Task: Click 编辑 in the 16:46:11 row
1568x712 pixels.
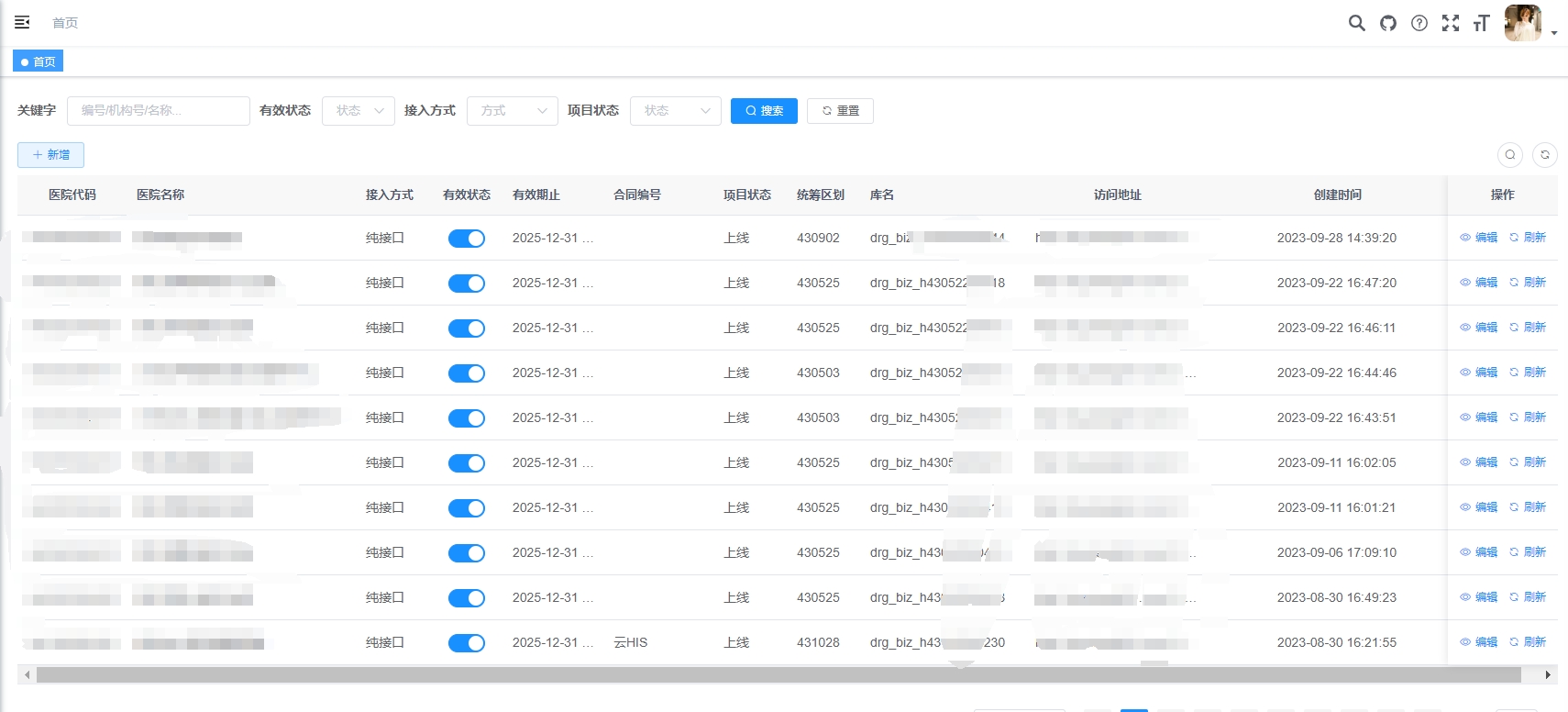Action: tap(1479, 328)
